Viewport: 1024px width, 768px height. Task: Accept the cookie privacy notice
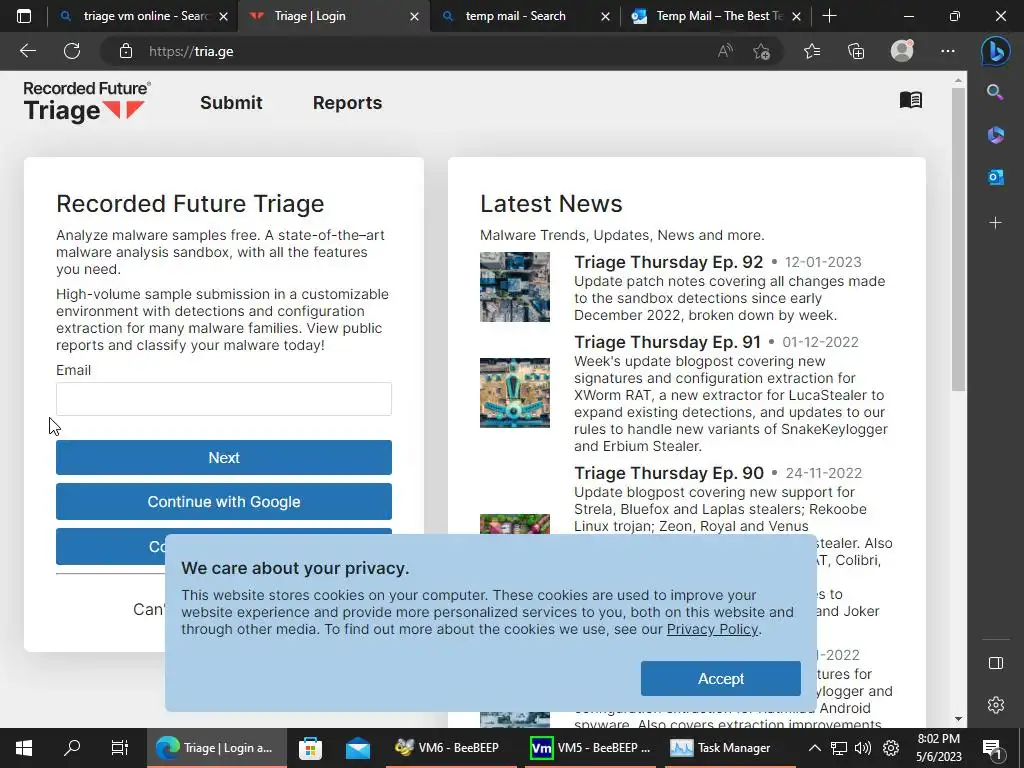click(720, 679)
